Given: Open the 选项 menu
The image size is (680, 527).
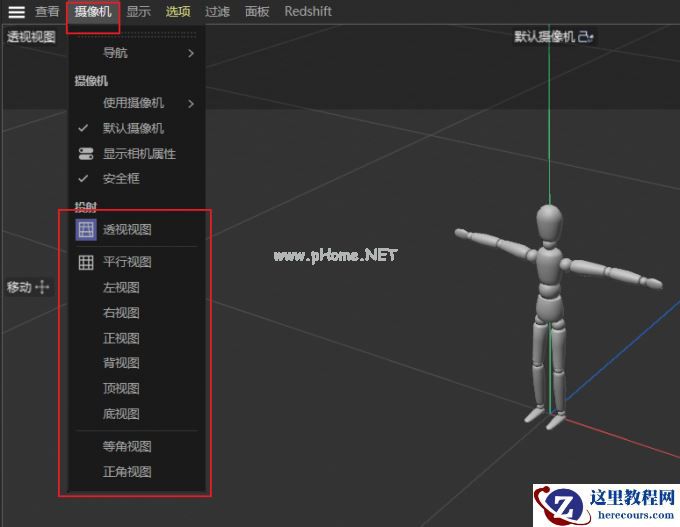Looking at the screenshot, I should coord(178,11).
